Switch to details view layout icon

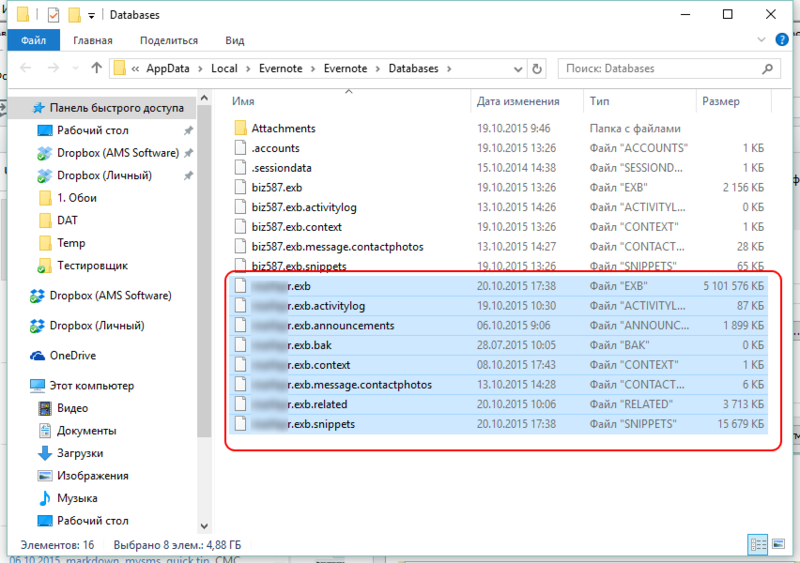click(757, 544)
